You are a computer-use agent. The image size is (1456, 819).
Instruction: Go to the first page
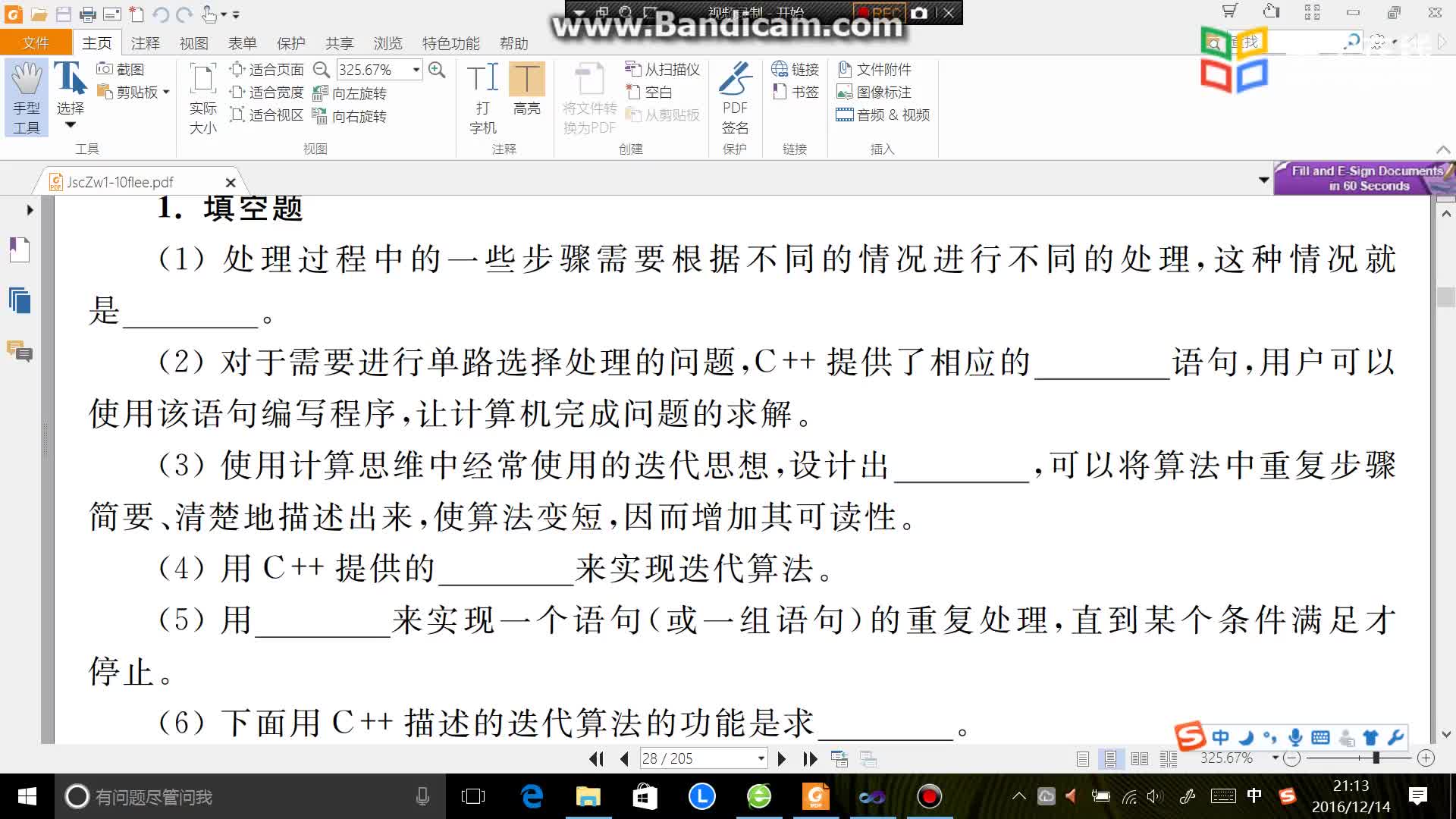[597, 758]
